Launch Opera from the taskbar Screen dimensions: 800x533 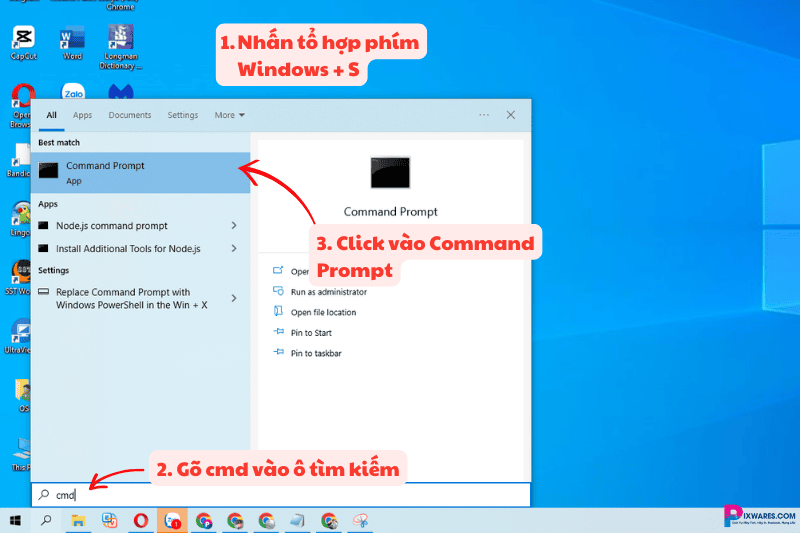(x=141, y=520)
